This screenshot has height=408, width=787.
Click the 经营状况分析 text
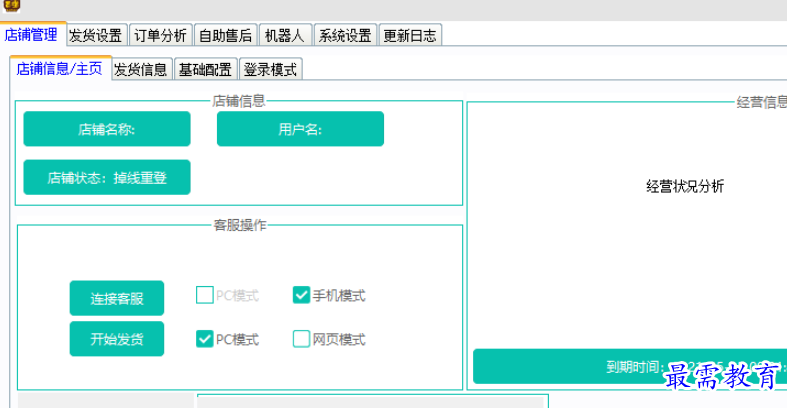click(685, 186)
